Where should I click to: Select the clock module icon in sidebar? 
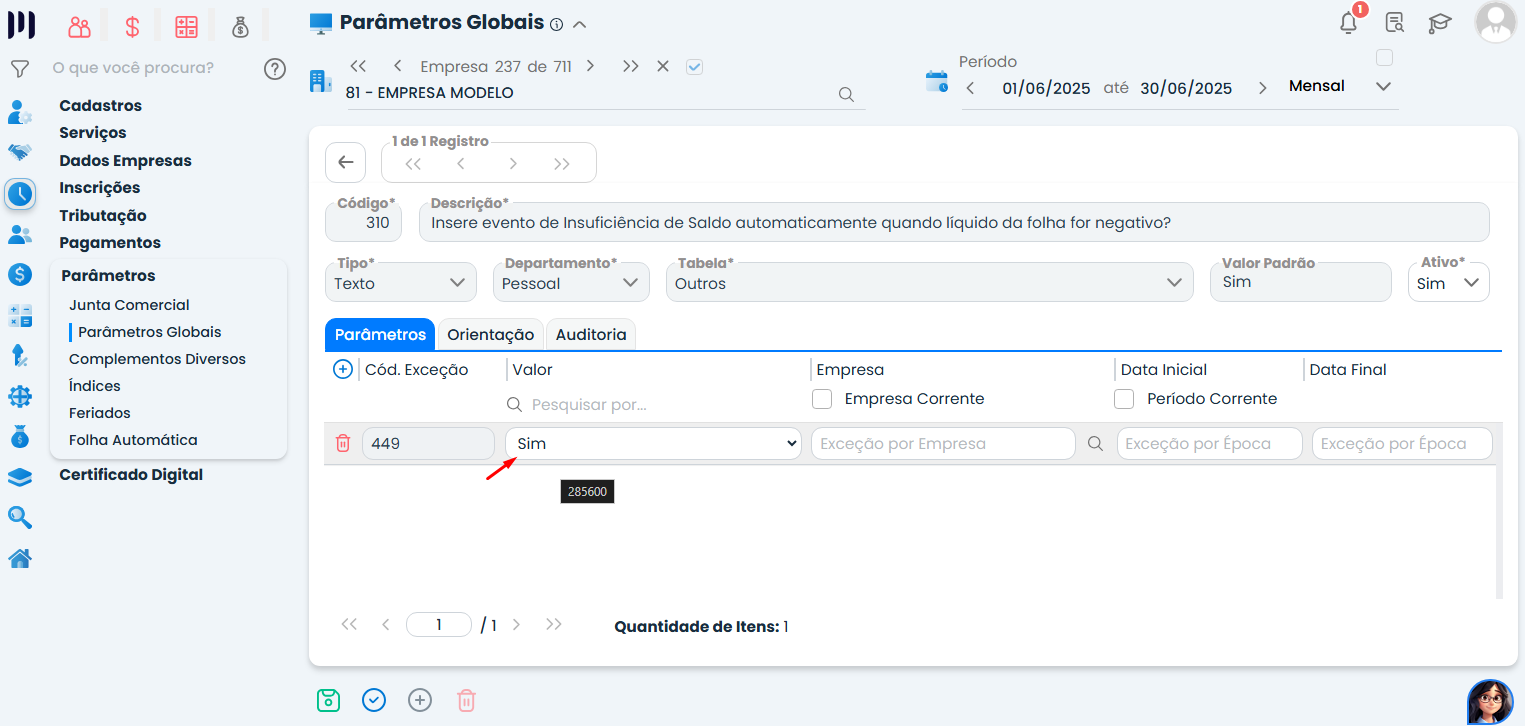[x=20, y=193]
